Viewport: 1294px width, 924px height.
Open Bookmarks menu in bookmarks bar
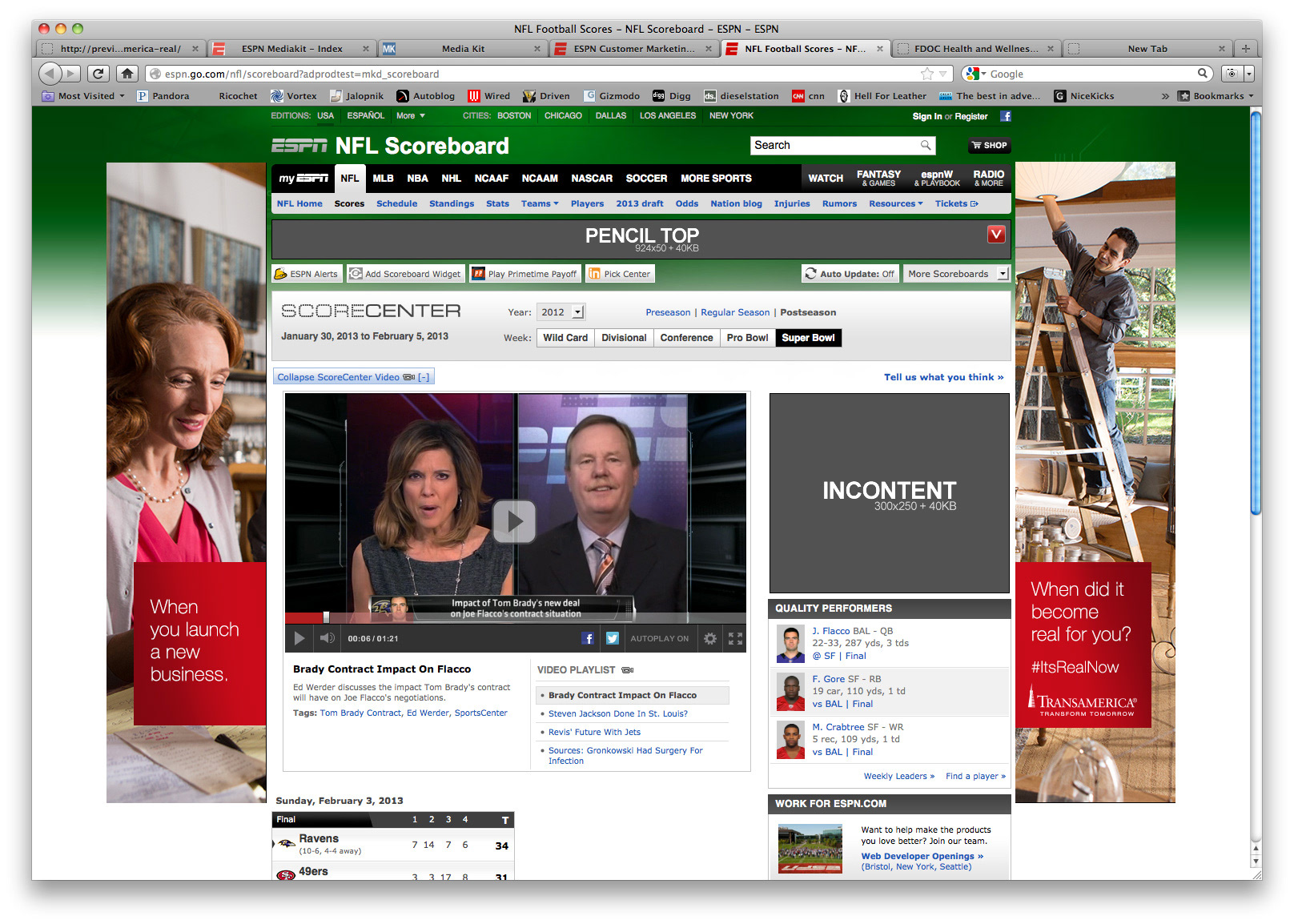point(1216,96)
